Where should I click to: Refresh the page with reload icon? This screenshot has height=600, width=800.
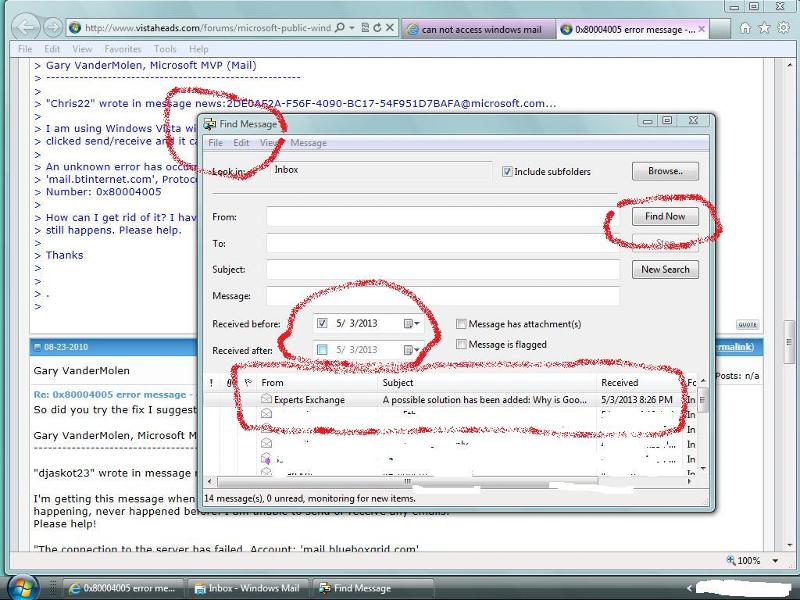377,28
